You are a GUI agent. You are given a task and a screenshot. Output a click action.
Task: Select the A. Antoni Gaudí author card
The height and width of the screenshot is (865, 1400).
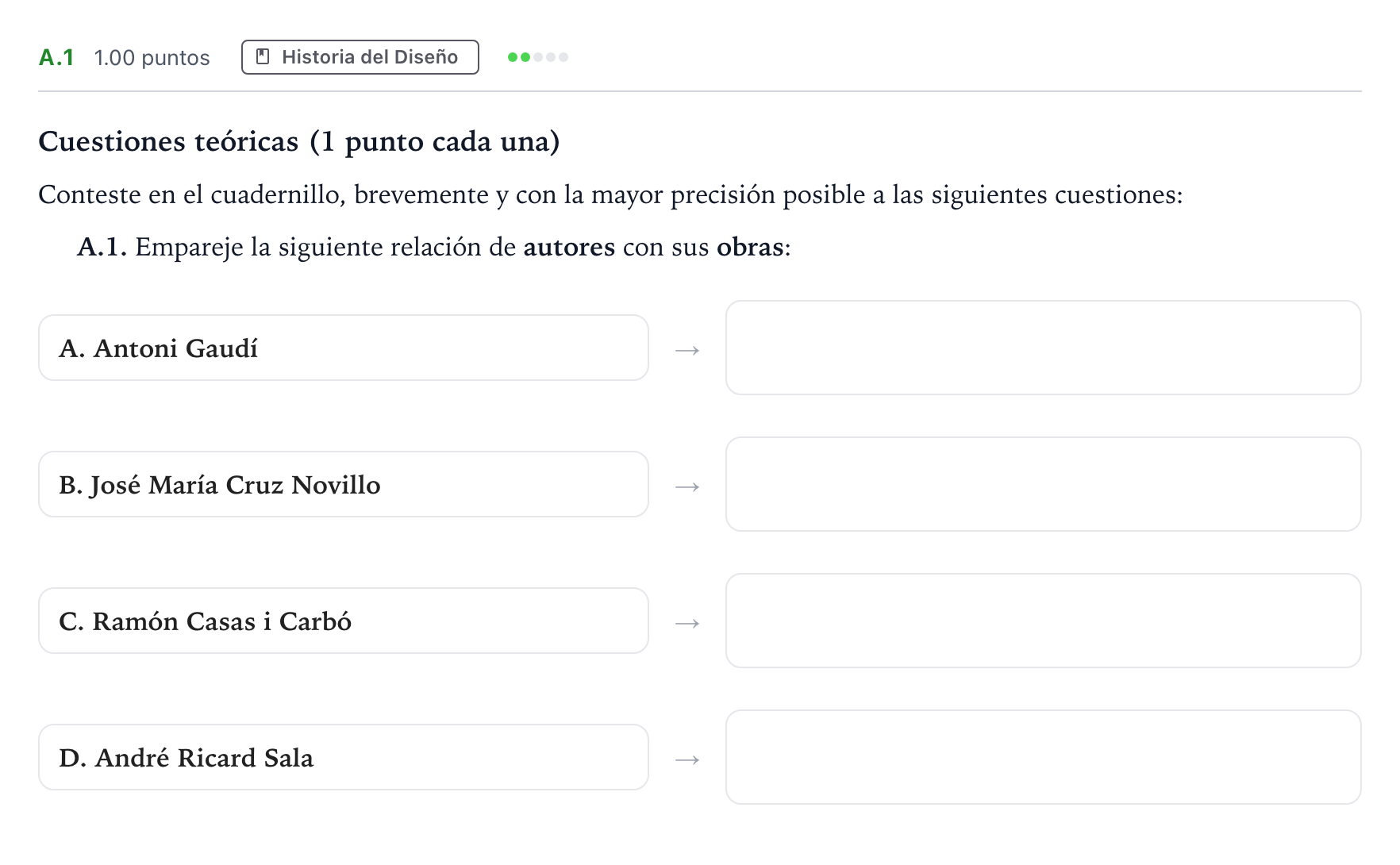[344, 348]
